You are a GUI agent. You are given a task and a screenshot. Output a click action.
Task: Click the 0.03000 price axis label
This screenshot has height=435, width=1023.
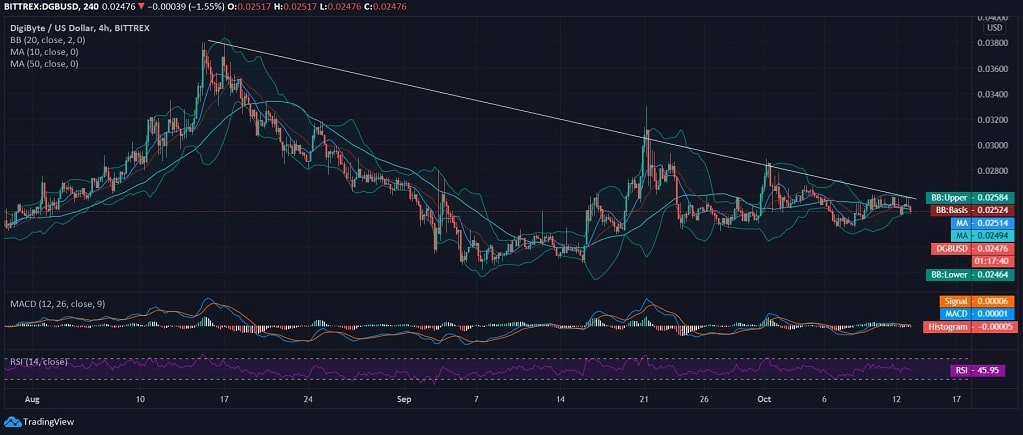pos(995,145)
